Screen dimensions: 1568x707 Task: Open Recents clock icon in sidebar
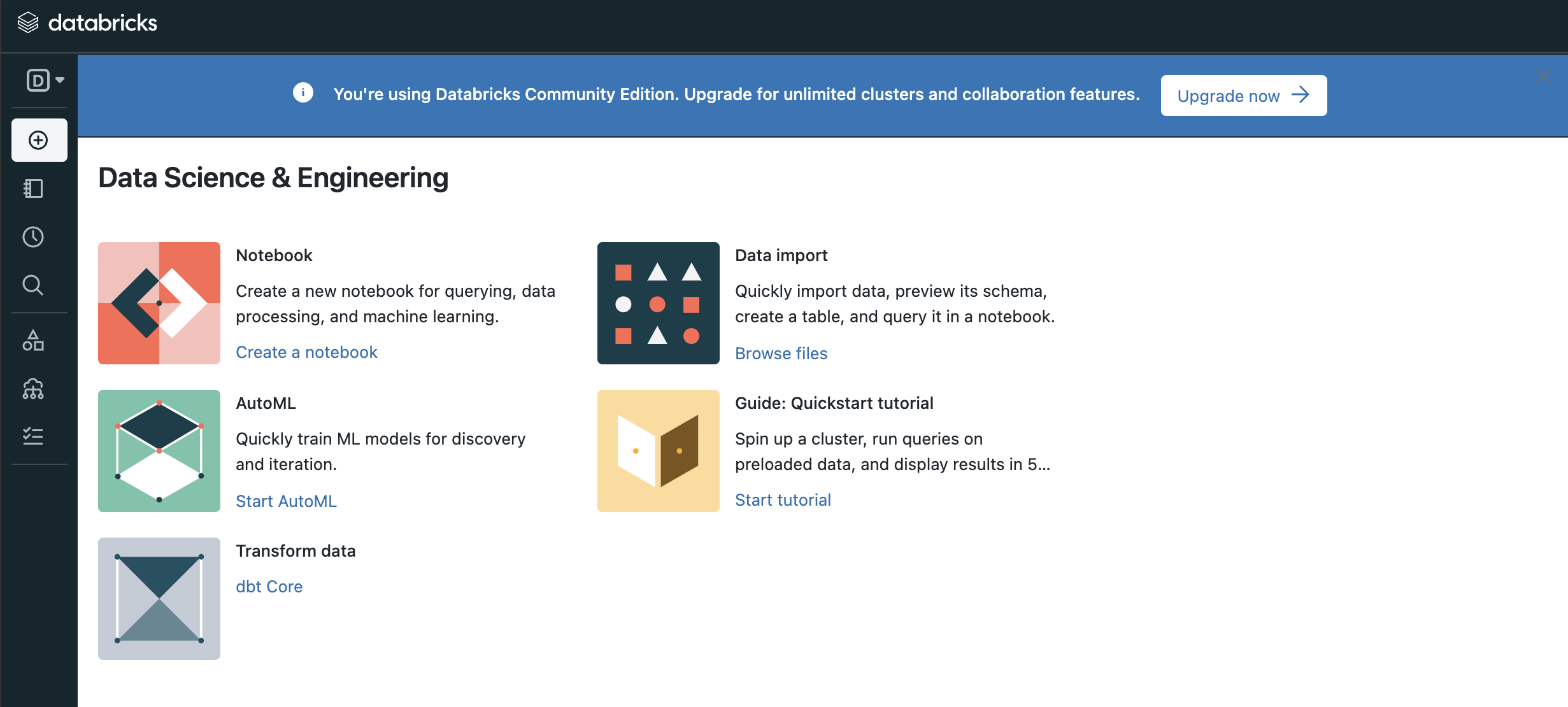[33, 237]
